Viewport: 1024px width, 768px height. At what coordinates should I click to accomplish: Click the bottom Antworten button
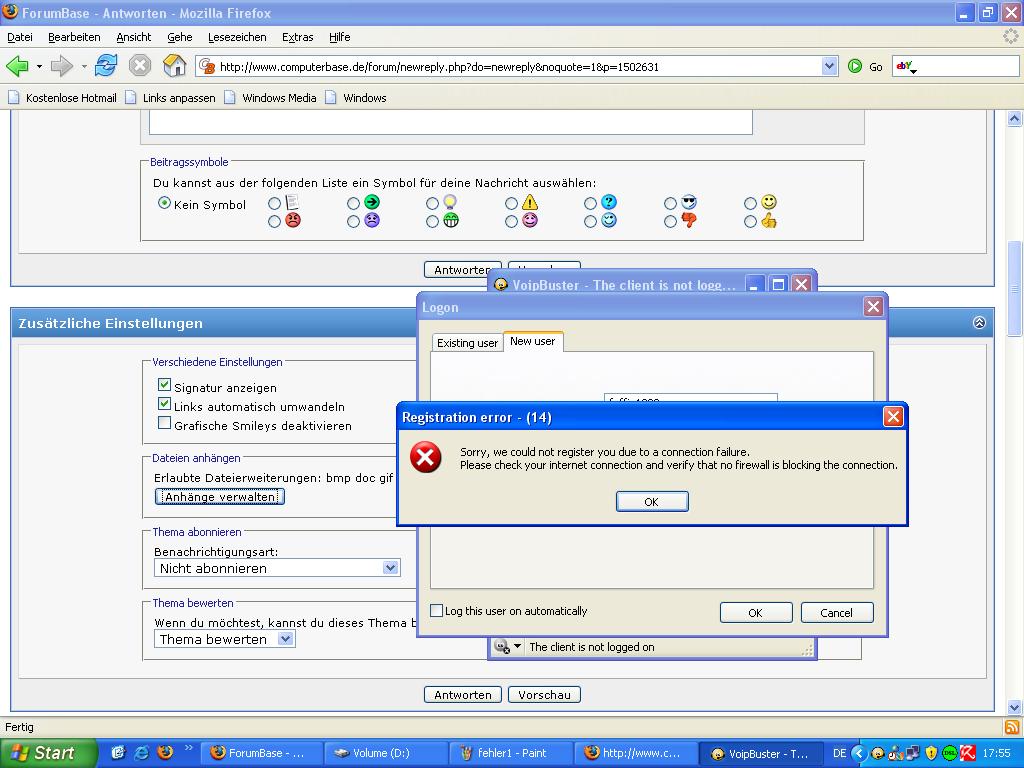pos(462,695)
